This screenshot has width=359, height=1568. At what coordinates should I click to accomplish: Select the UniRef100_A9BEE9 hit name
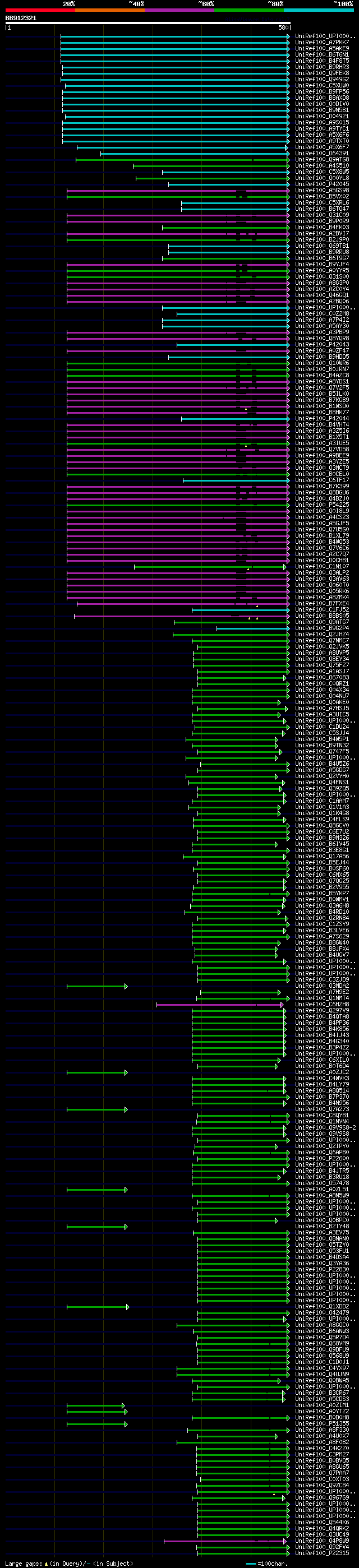pyautogui.click(x=323, y=456)
